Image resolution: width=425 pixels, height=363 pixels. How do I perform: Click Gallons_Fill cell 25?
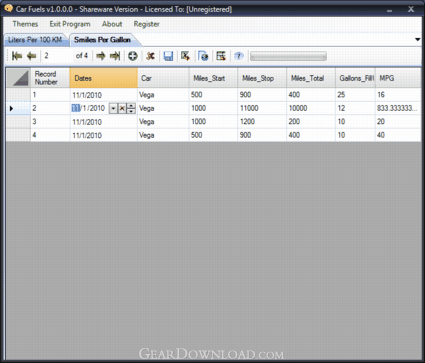pos(356,95)
